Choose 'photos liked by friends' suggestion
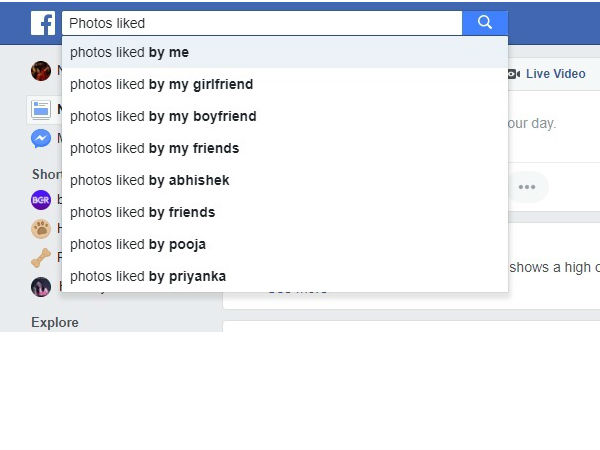600x450 pixels. click(x=285, y=212)
